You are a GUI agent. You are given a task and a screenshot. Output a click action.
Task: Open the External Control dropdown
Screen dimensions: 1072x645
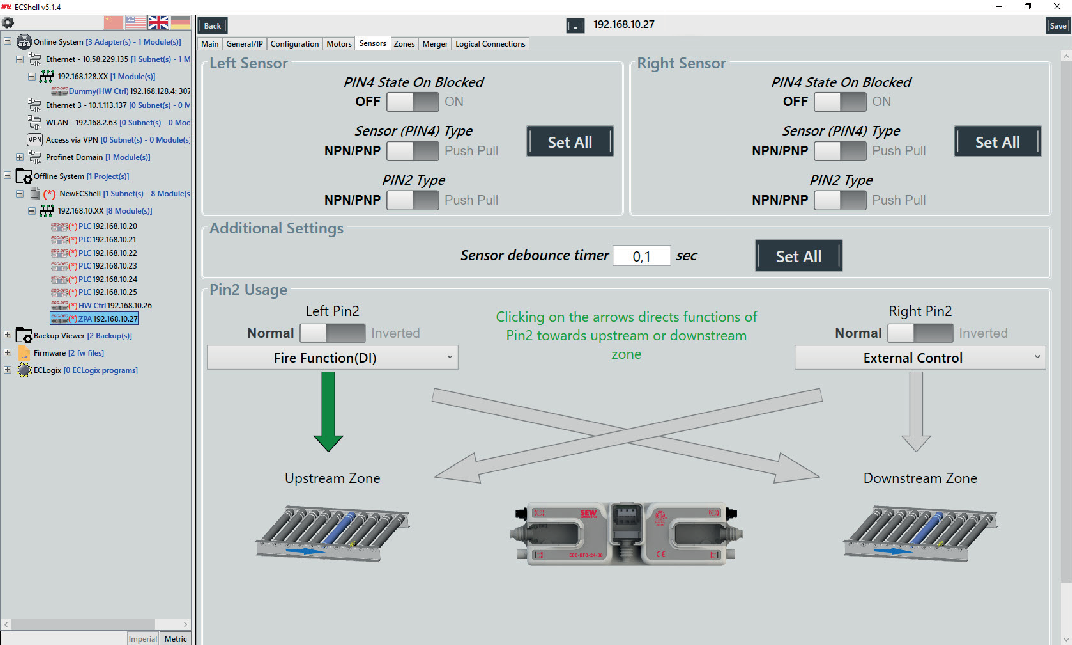coord(919,358)
